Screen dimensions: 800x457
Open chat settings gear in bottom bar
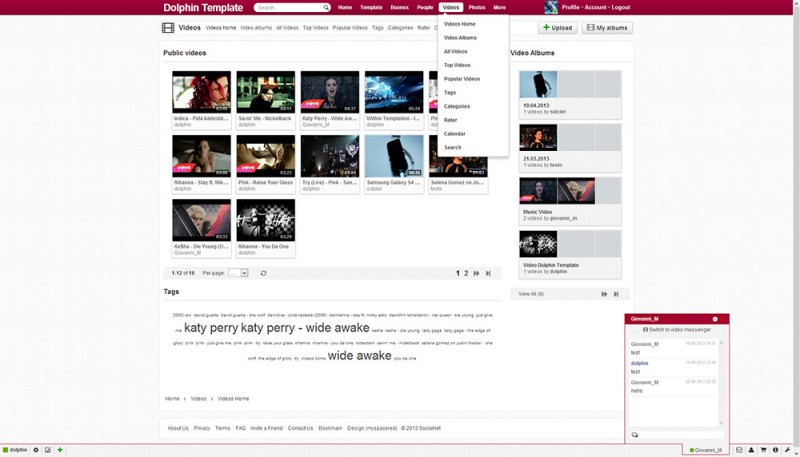pos(36,450)
